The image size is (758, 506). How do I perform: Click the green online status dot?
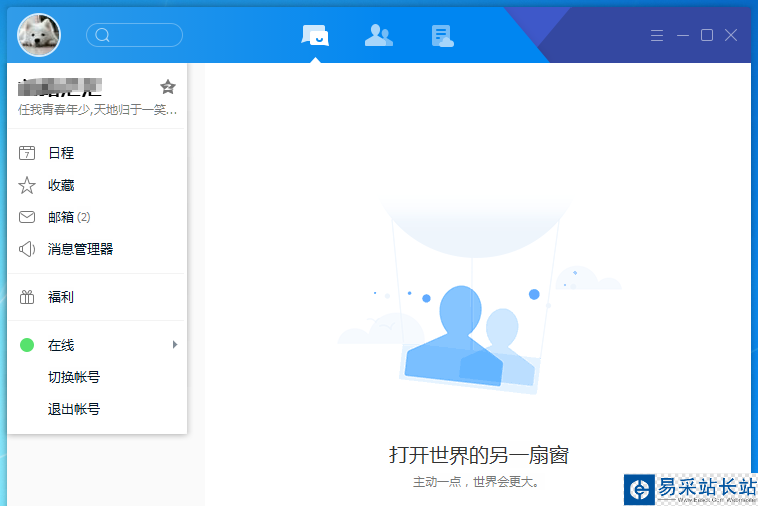pyautogui.click(x=27, y=345)
